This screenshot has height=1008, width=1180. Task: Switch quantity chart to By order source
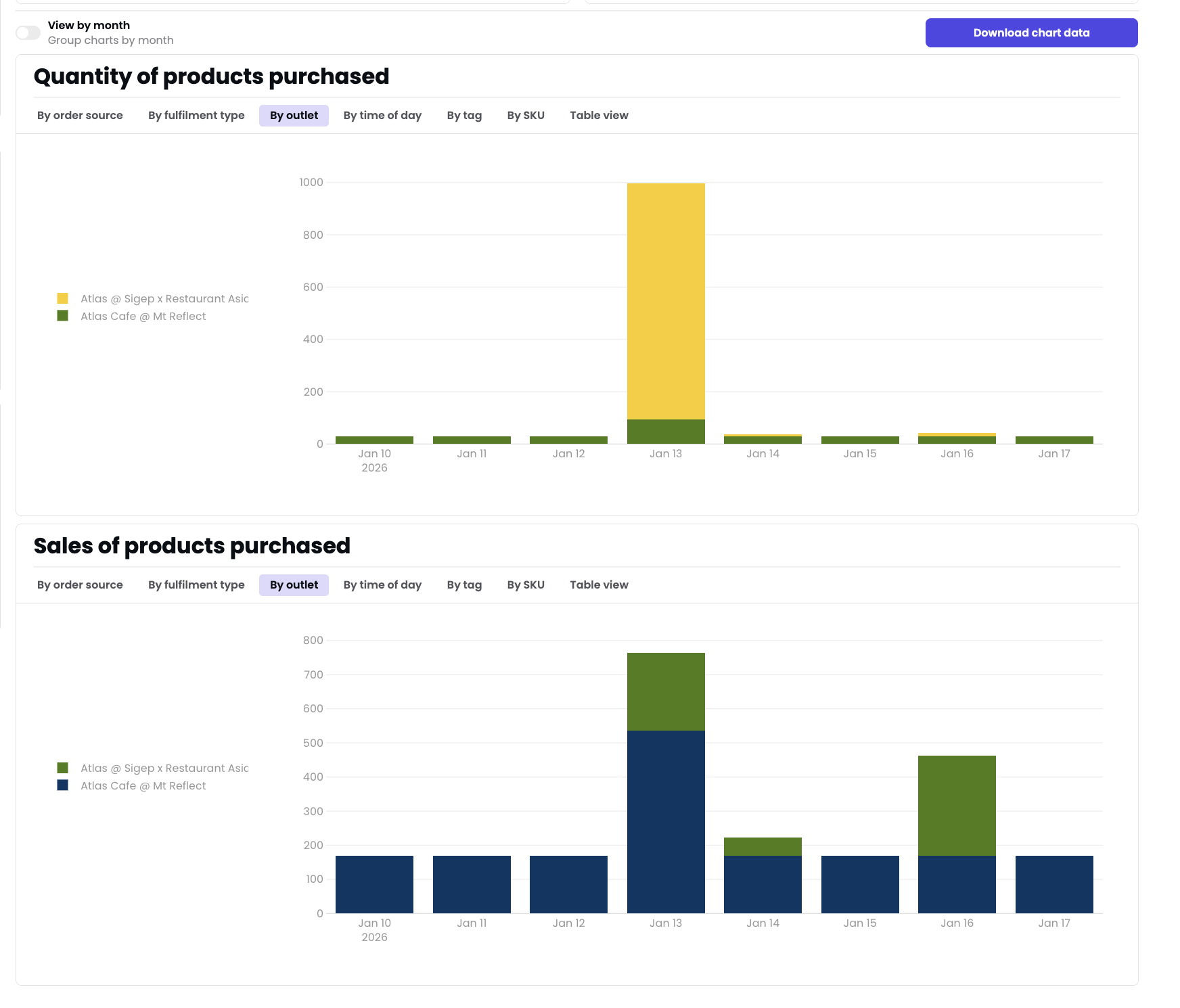[79, 115]
